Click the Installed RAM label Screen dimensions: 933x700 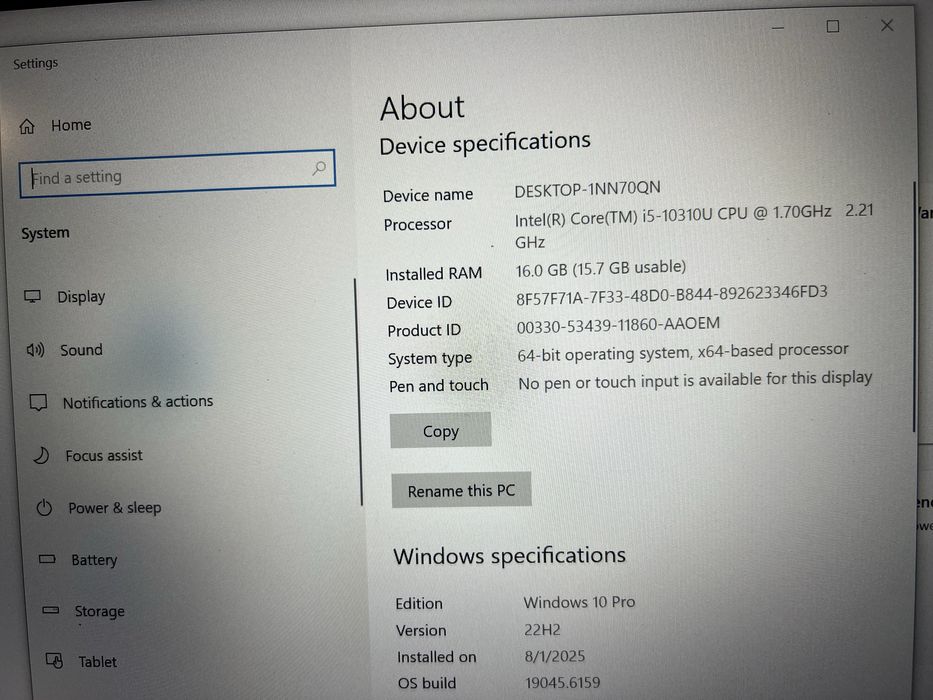point(434,274)
